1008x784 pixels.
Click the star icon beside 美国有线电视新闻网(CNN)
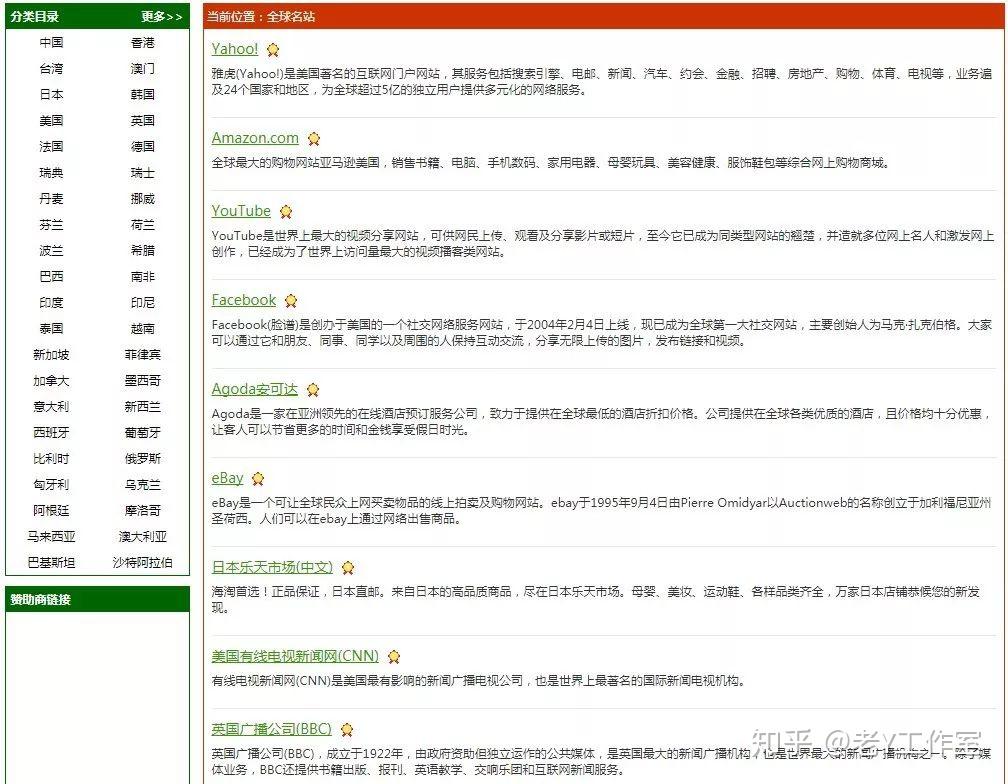(394, 657)
